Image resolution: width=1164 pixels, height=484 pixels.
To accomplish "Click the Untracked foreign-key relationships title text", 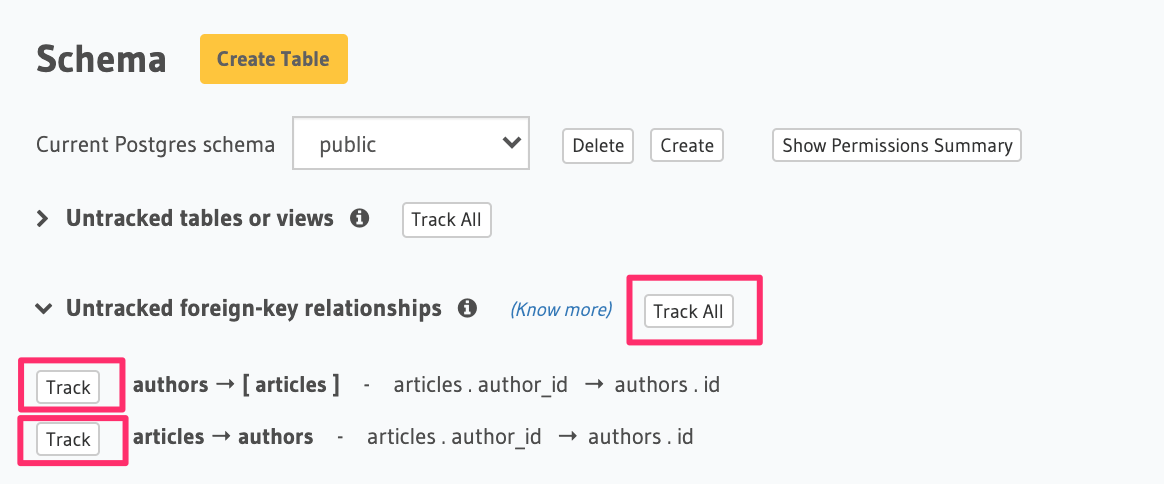I will point(253,308).
